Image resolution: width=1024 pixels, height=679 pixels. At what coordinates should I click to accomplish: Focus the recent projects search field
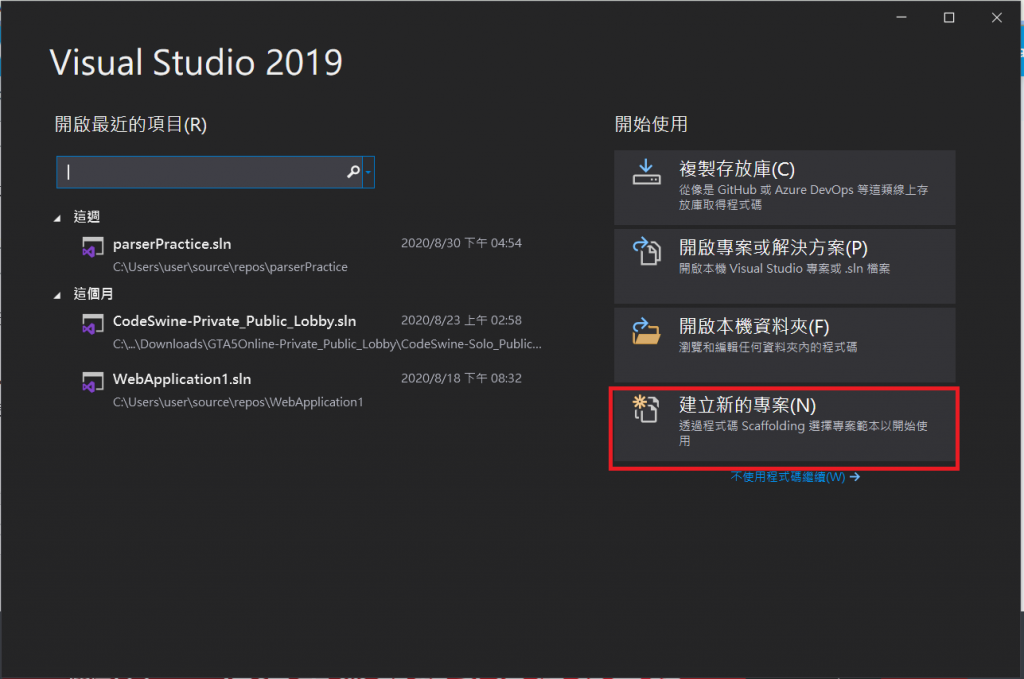pyautogui.click(x=209, y=172)
